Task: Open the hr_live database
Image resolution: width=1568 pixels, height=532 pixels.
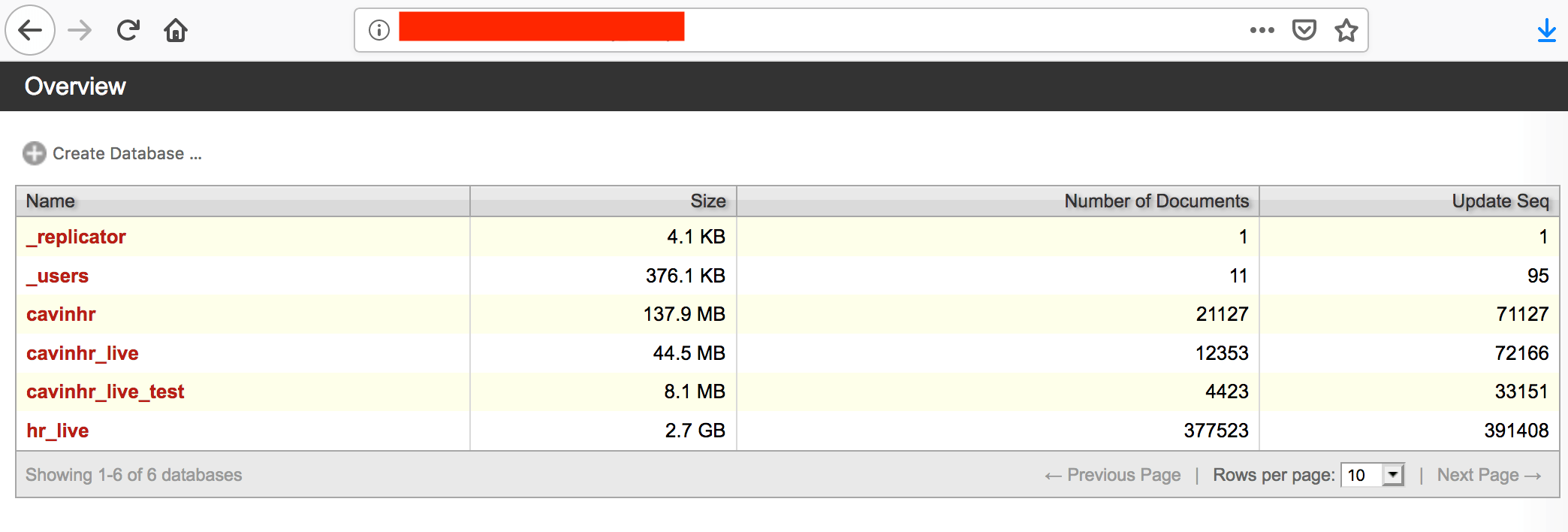Action: 57,431
